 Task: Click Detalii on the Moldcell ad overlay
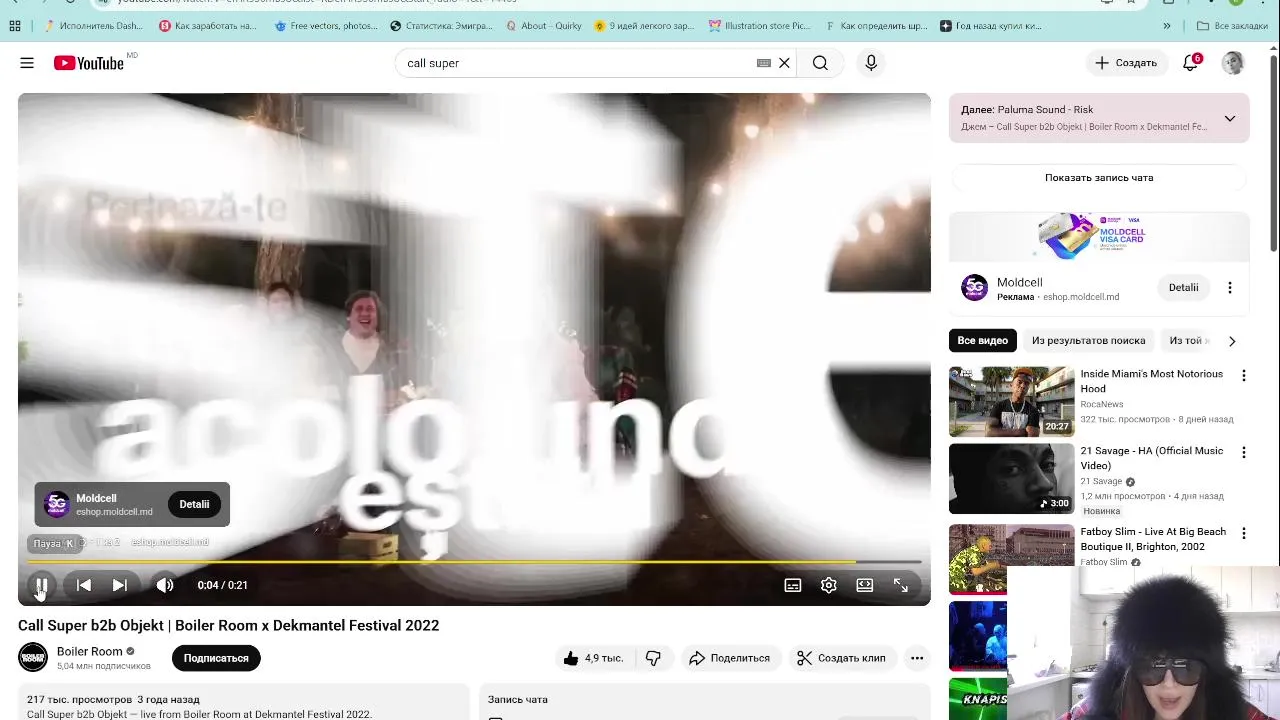pos(194,504)
